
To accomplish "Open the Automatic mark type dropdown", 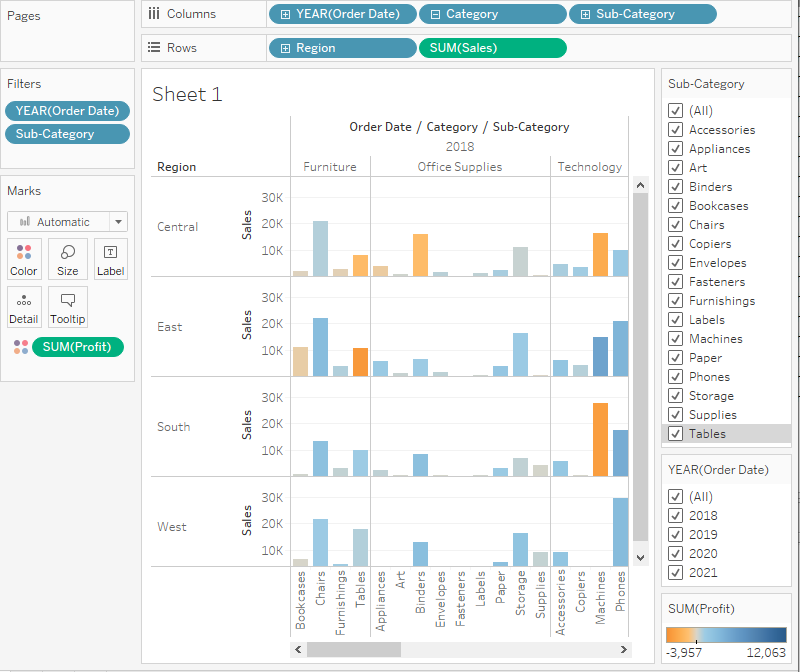I will pos(67,222).
